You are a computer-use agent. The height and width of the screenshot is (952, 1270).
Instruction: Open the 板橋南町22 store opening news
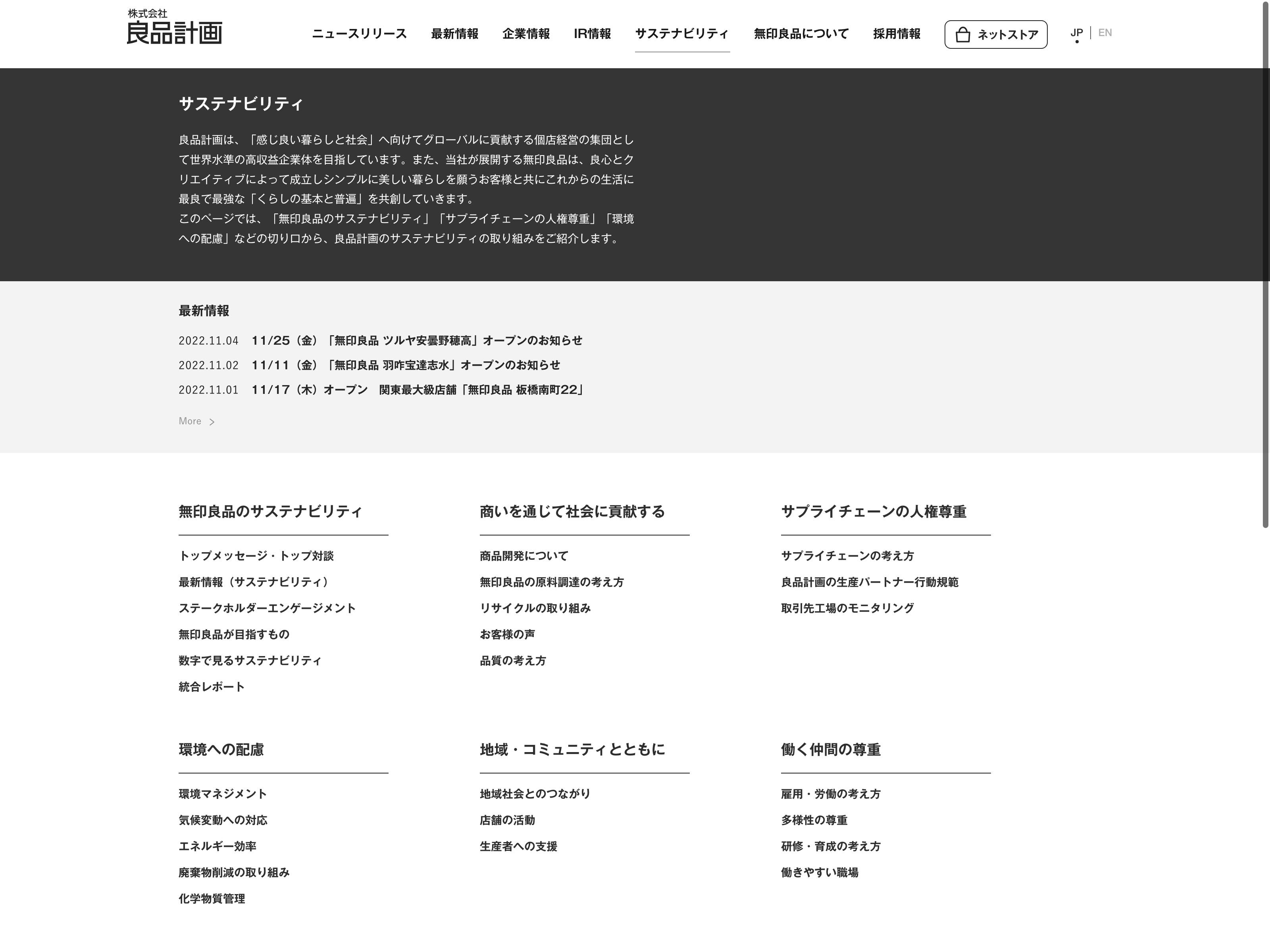click(418, 390)
